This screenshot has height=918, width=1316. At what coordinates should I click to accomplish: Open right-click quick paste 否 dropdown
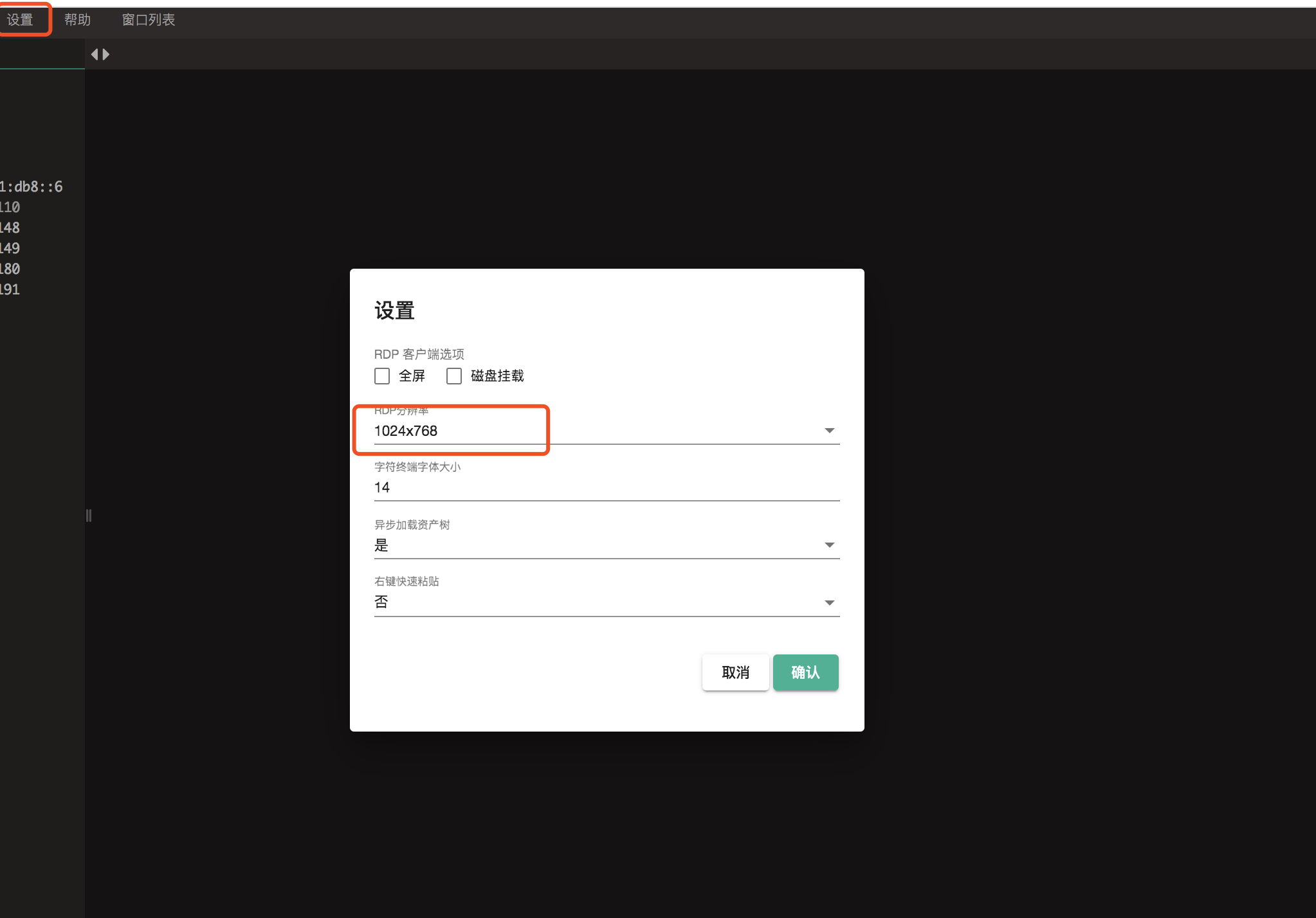click(x=605, y=602)
